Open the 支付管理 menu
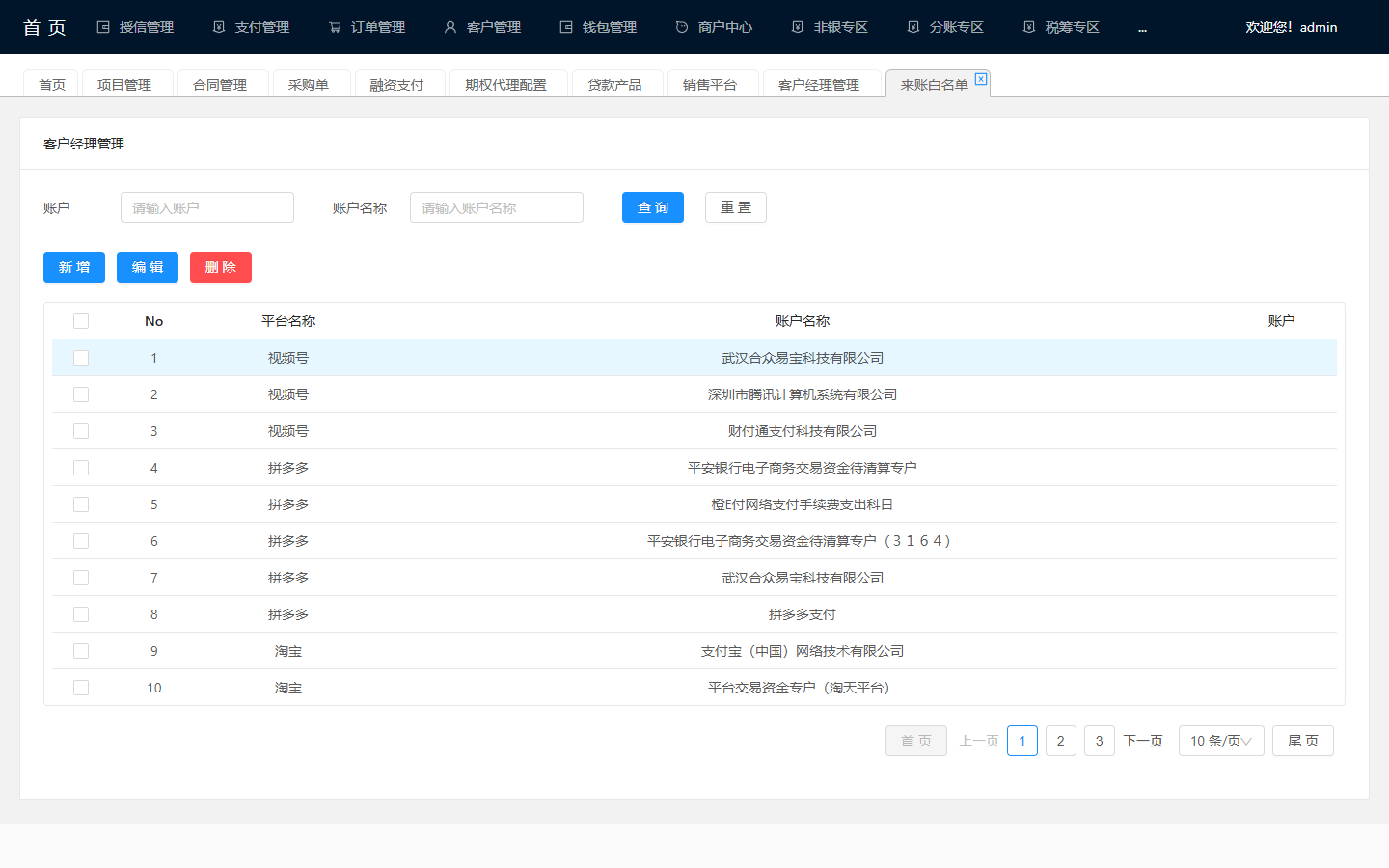Image resolution: width=1389 pixels, height=868 pixels. [252, 27]
